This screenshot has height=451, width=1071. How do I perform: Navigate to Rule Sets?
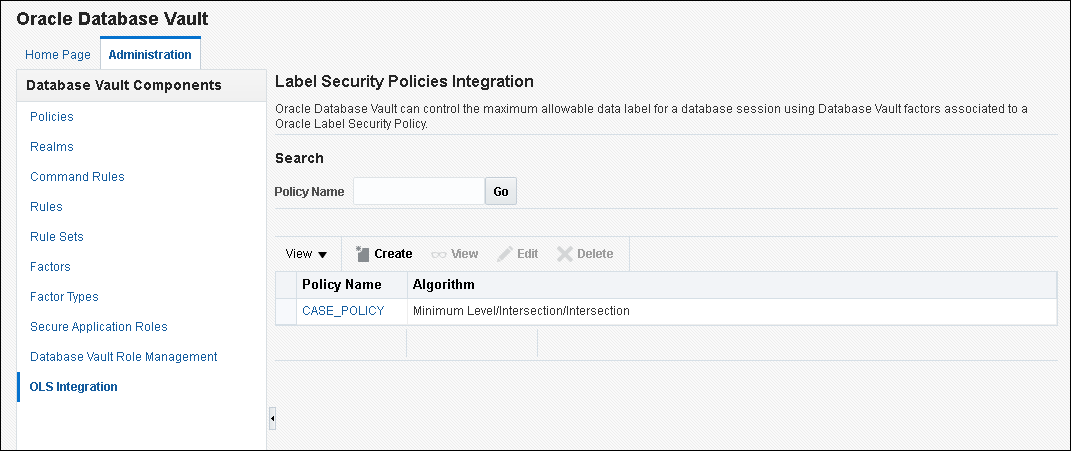(57, 237)
